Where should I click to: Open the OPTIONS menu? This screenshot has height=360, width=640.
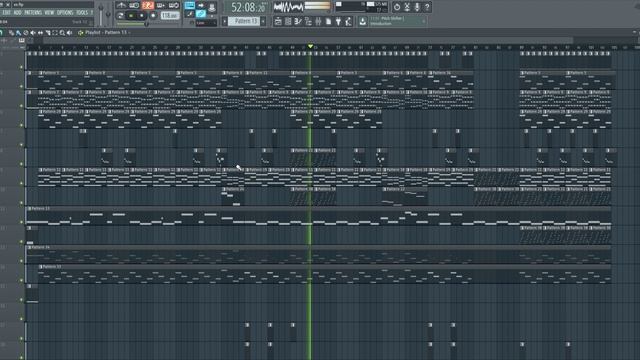65,13
